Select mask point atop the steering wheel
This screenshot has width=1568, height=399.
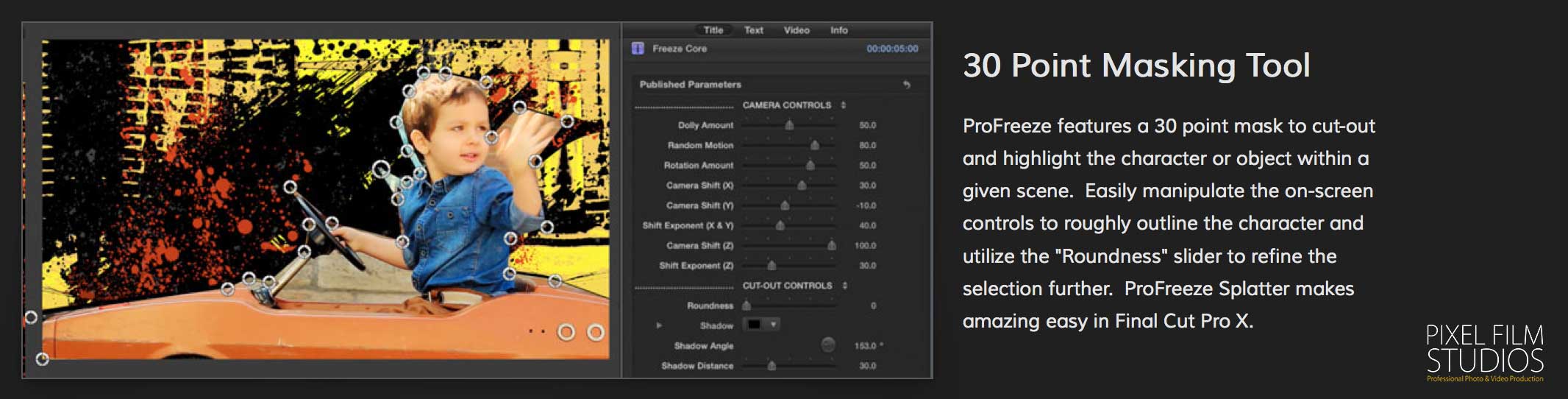[x=291, y=188]
